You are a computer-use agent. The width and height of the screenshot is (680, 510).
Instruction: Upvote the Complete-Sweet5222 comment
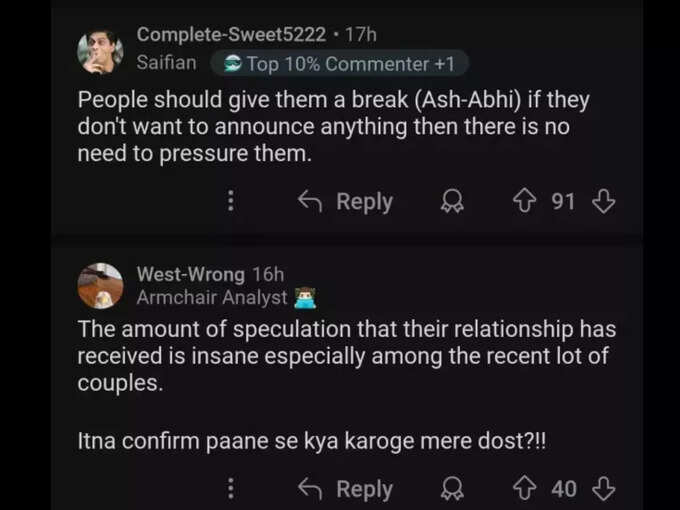[x=525, y=201]
